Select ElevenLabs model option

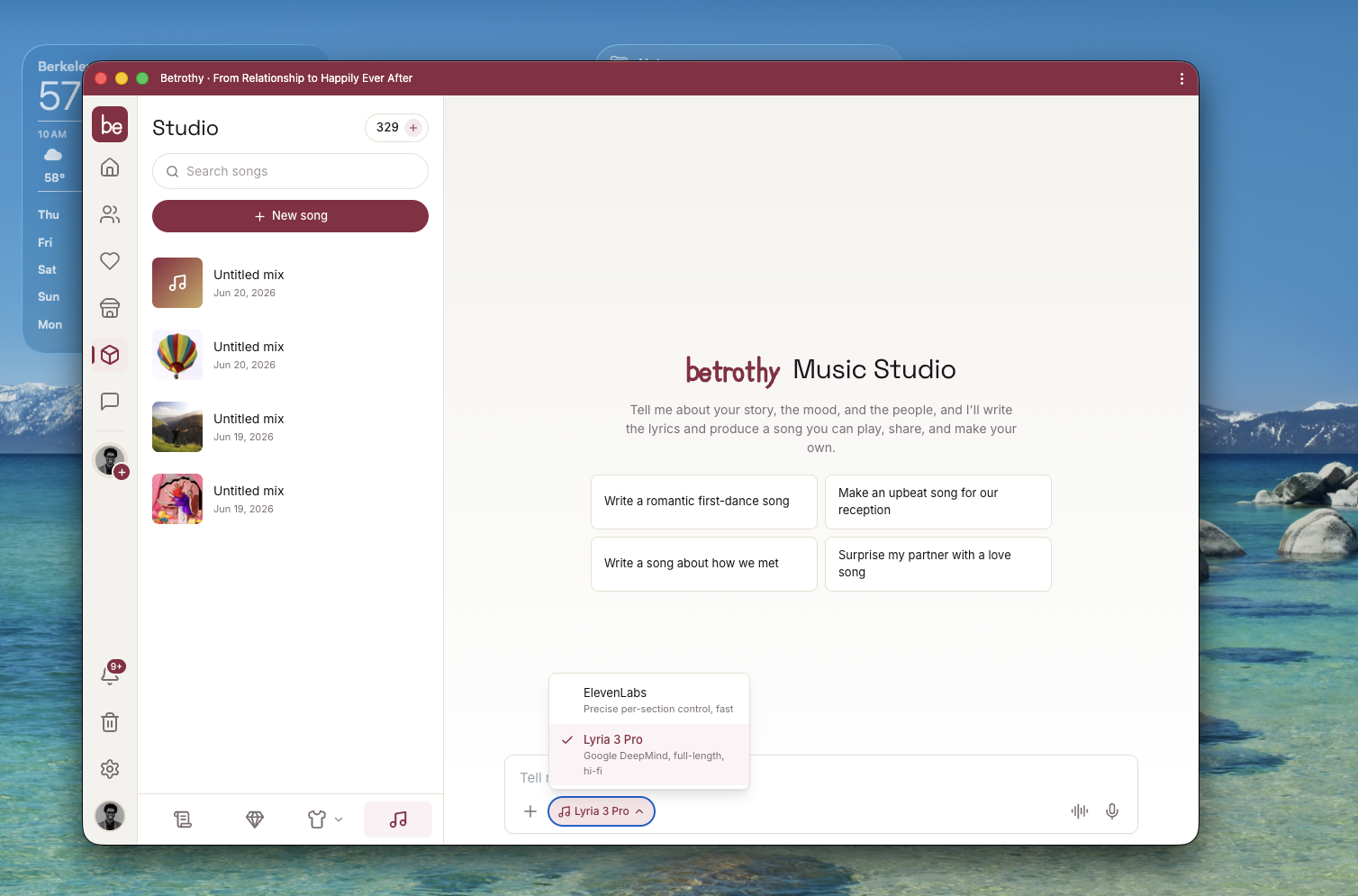point(649,701)
